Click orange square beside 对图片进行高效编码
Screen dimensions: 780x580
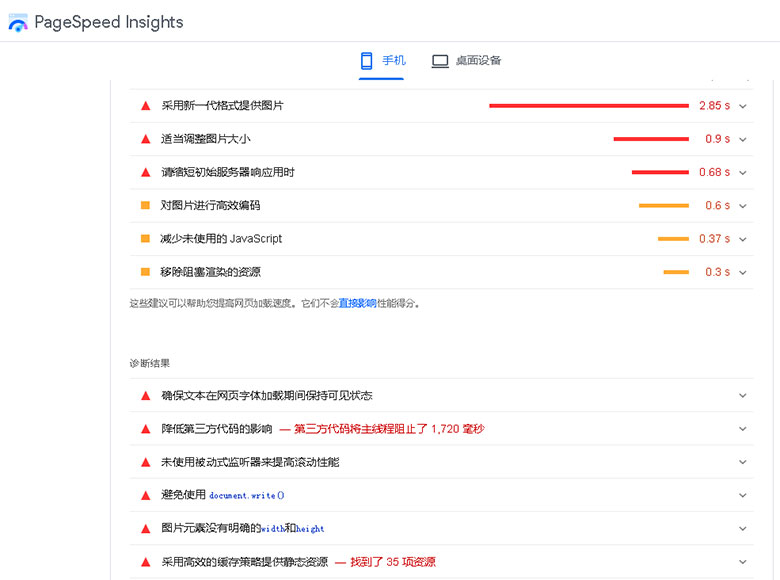point(145,205)
